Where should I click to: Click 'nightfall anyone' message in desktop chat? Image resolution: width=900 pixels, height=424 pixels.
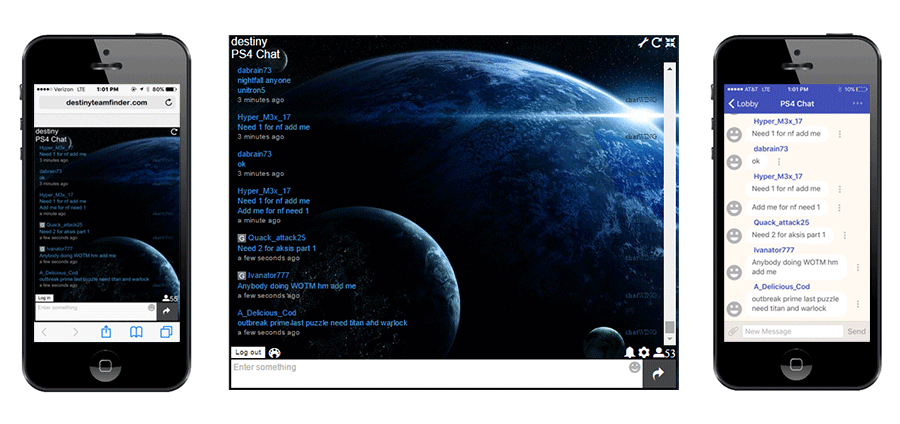(264, 80)
